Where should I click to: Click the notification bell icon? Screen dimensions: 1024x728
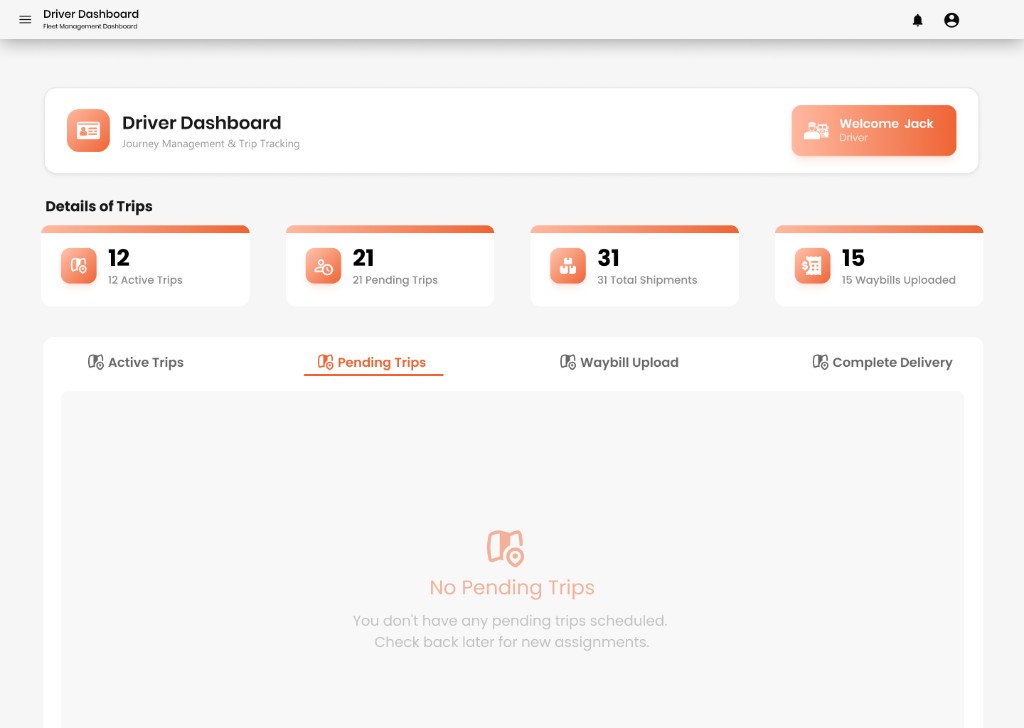tap(918, 20)
